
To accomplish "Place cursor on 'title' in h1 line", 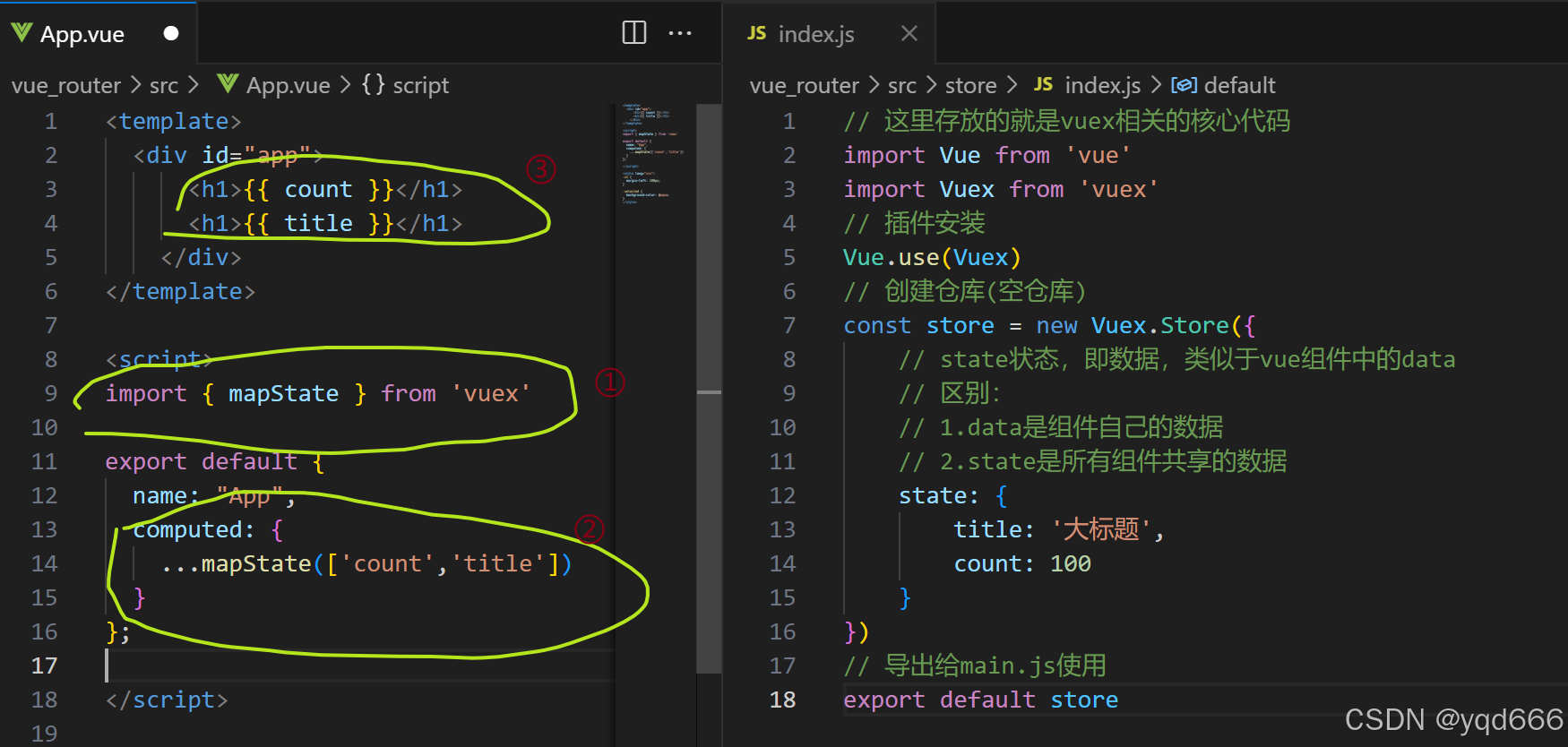I will [318, 223].
